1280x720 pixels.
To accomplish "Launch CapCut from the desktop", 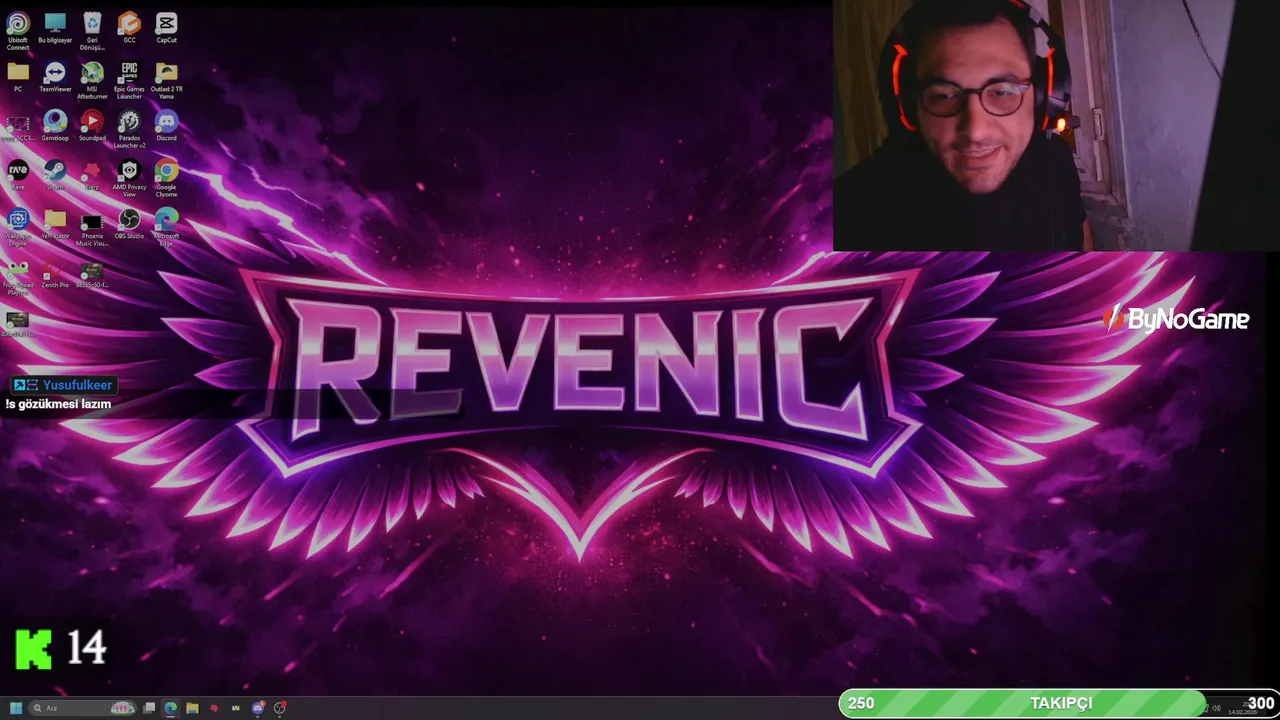I will 166,28.
